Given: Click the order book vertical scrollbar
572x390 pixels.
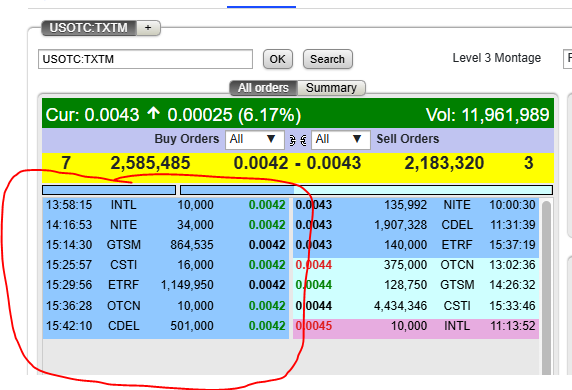Looking at the screenshot, I should coord(546,286).
